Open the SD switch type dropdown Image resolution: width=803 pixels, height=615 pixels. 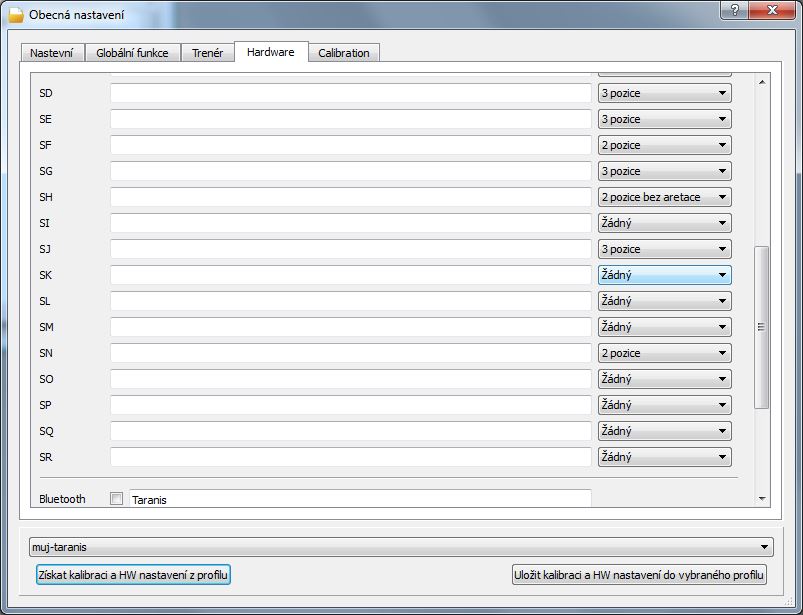click(664, 93)
